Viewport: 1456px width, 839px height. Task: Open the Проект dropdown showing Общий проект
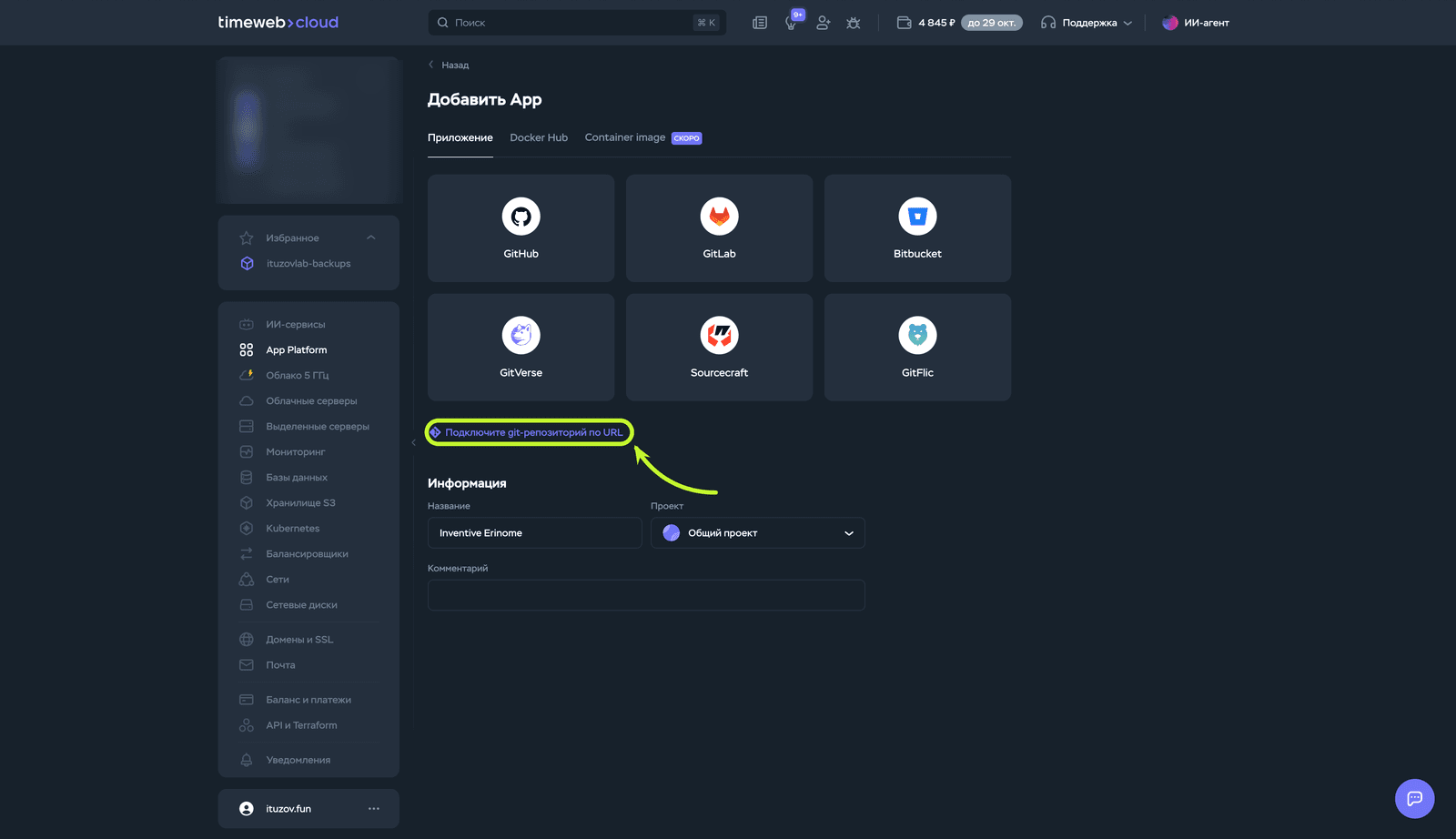click(x=757, y=533)
